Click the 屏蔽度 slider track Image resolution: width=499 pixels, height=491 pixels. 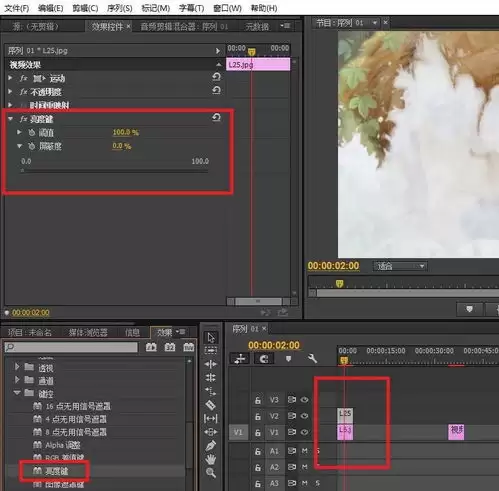point(114,171)
